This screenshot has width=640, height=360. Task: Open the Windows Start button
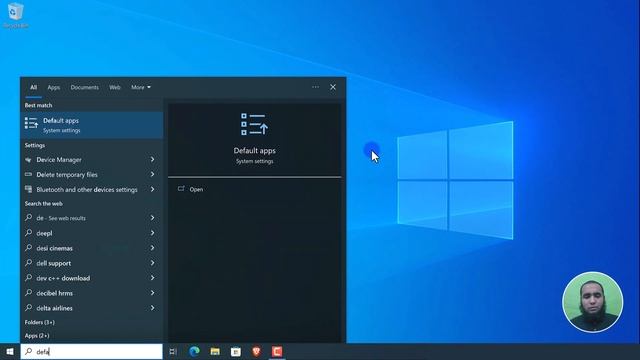pyautogui.click(x=10, y=351)
